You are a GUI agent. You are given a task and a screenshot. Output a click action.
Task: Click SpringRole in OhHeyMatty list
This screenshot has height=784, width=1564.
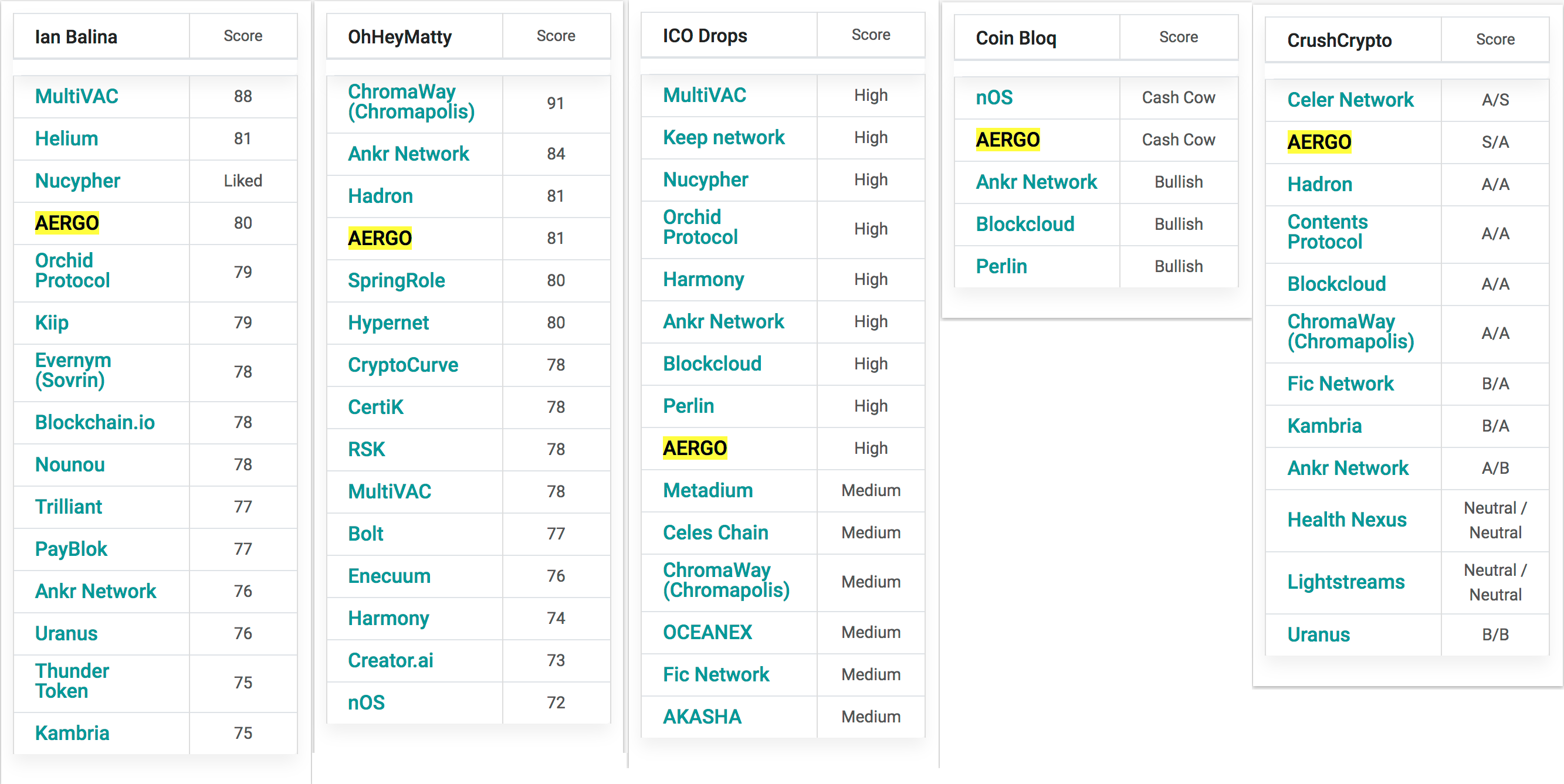pyautogui.click(x=396, y=280)
